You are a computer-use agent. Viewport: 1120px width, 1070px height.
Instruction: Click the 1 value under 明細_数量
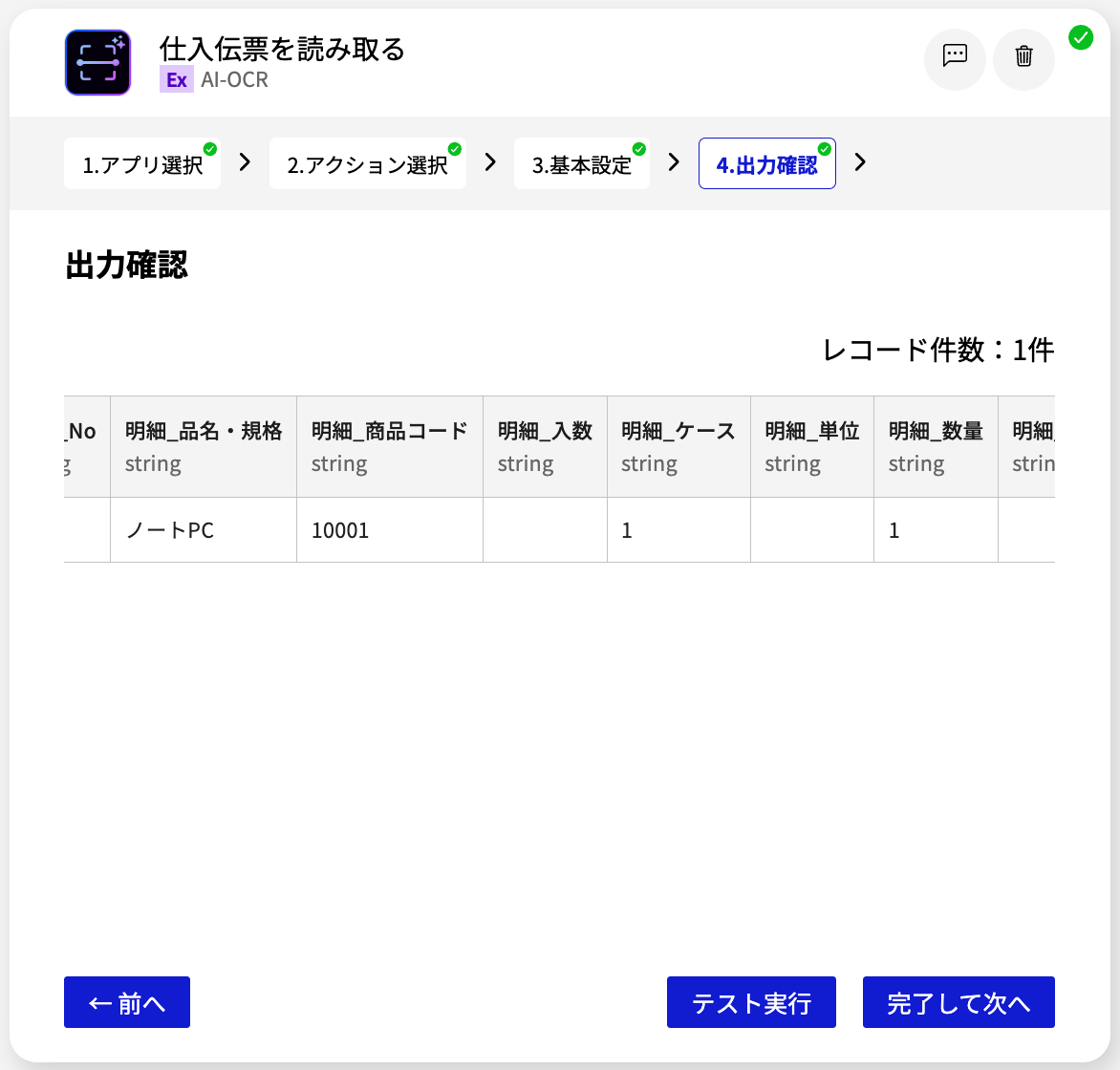[x=936, y=530]
